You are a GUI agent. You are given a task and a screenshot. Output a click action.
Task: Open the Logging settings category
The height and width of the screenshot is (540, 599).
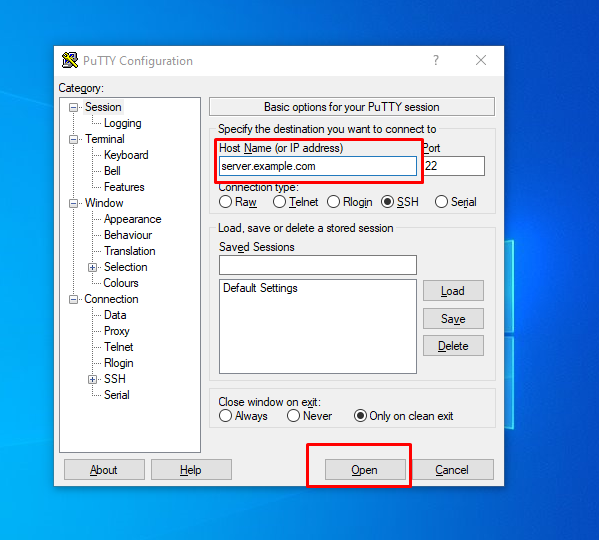[x=123, y=123]
